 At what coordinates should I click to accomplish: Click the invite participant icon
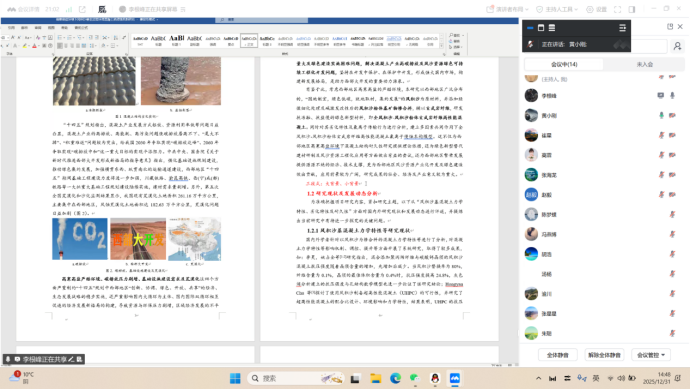[x=677, y=46]
